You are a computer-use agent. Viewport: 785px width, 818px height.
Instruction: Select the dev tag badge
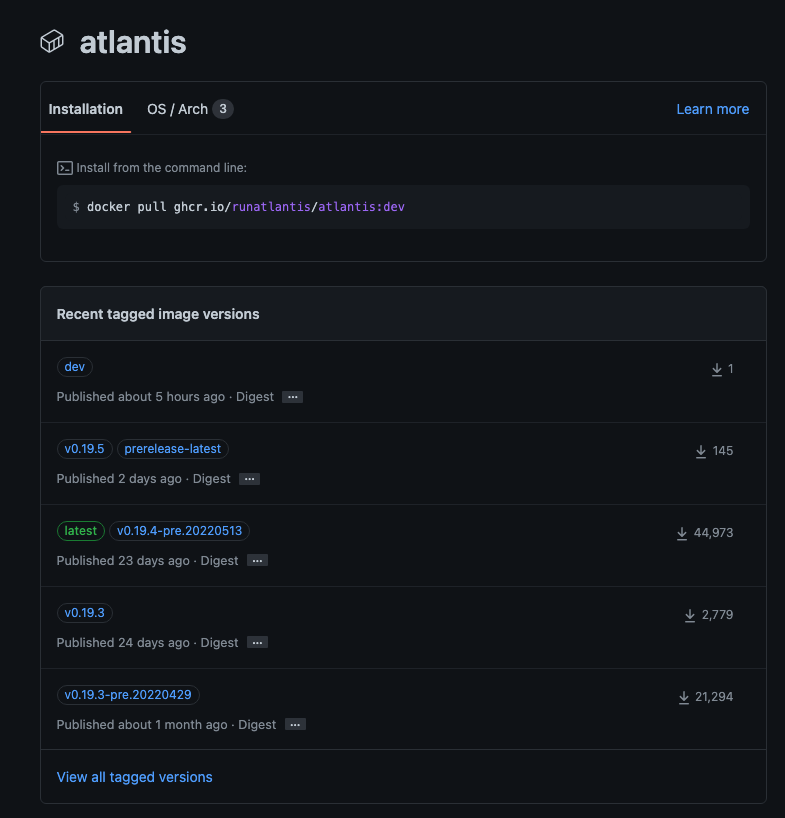click(74, 366)
